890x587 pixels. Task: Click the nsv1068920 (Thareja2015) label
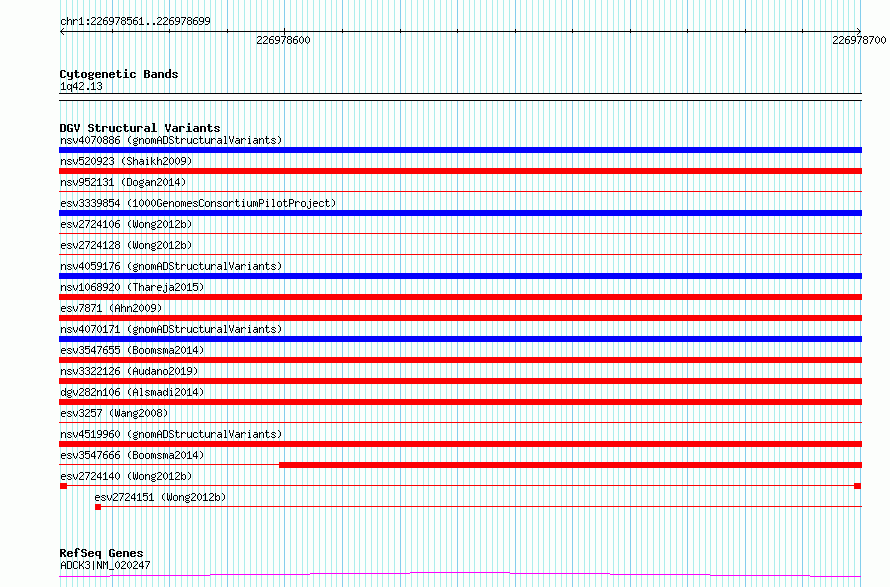click(132, 287)
